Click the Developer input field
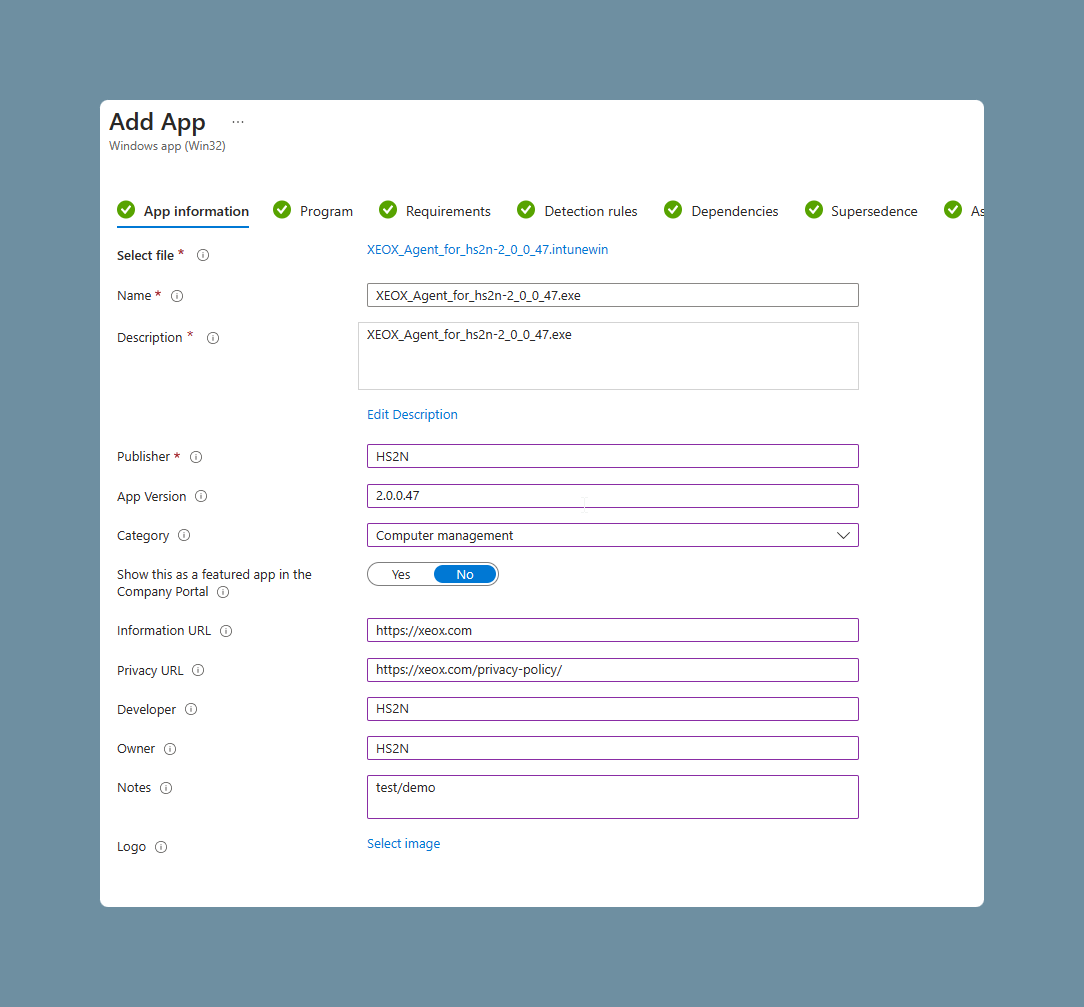The height and width of the screenshot is (1007, 1084). [613, 709]
